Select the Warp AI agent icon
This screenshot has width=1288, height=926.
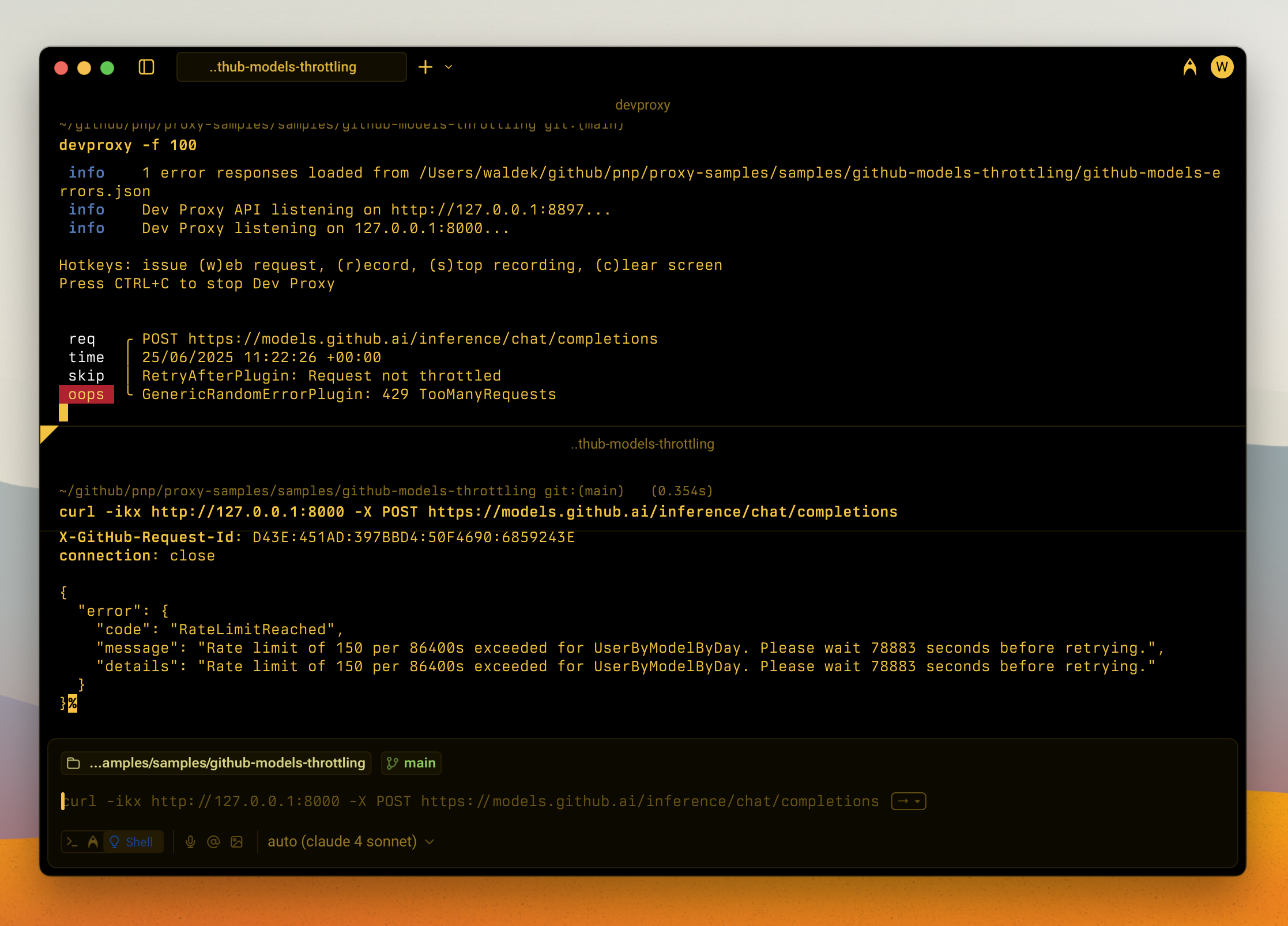pyautogui.click(x=93, y=842)
